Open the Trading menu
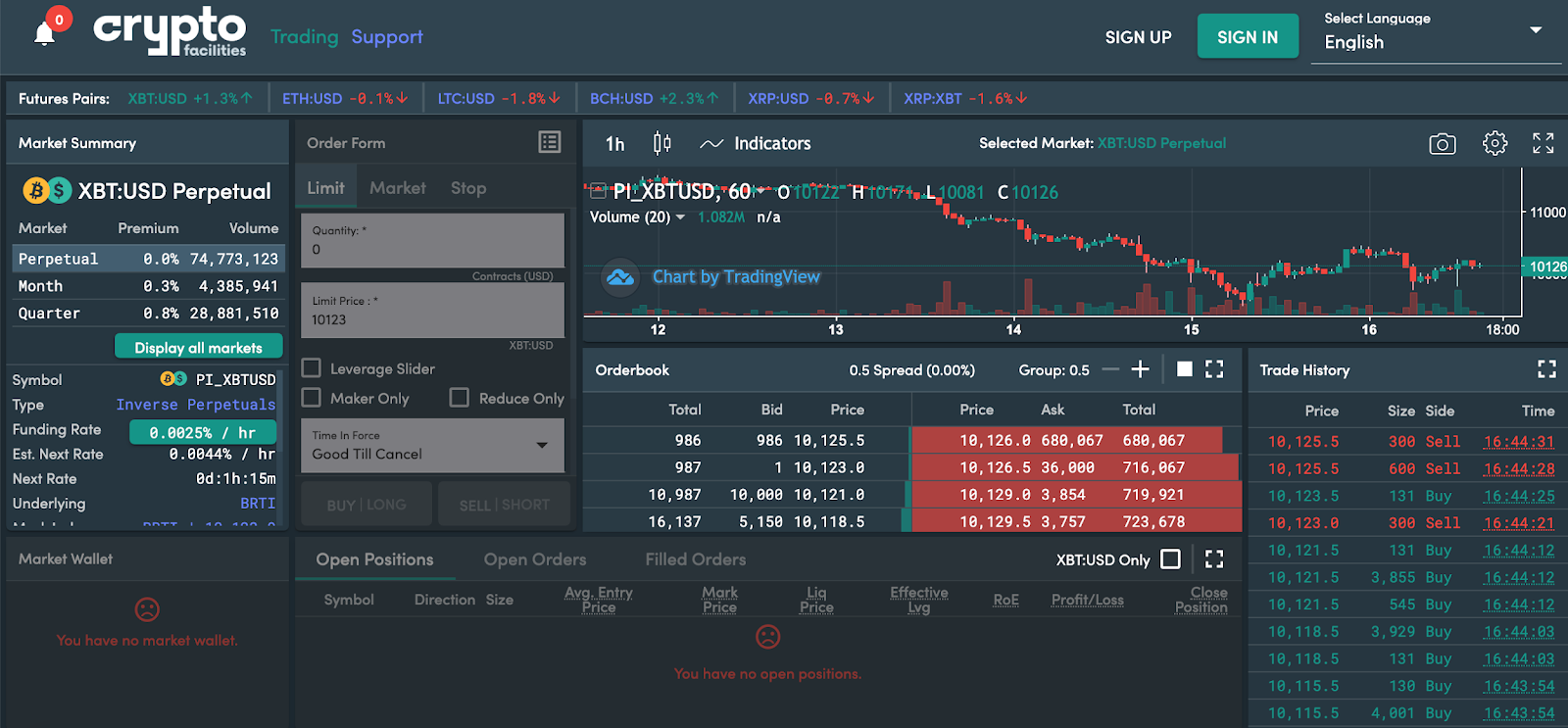 coord(304,37)
